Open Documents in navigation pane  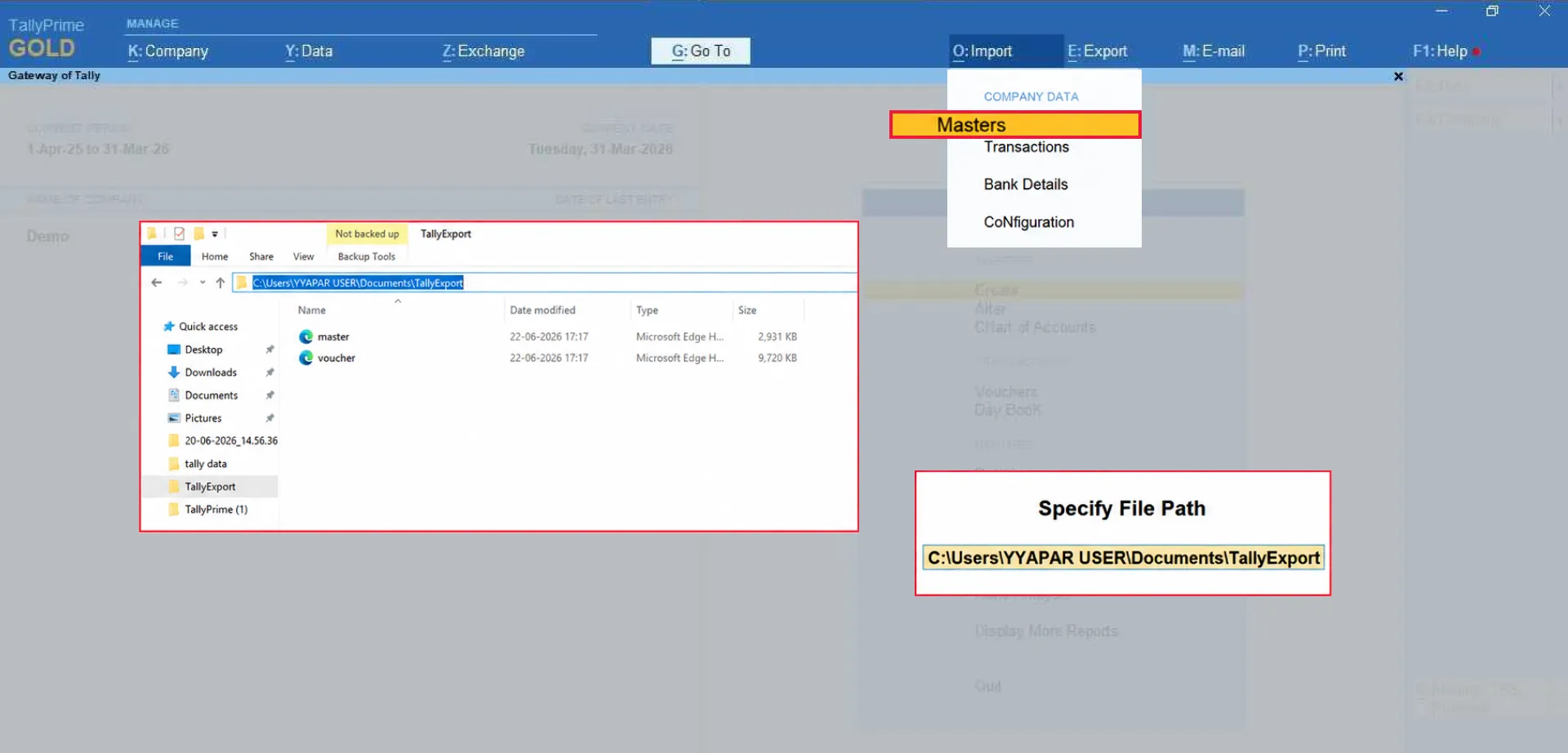point(212,395)
